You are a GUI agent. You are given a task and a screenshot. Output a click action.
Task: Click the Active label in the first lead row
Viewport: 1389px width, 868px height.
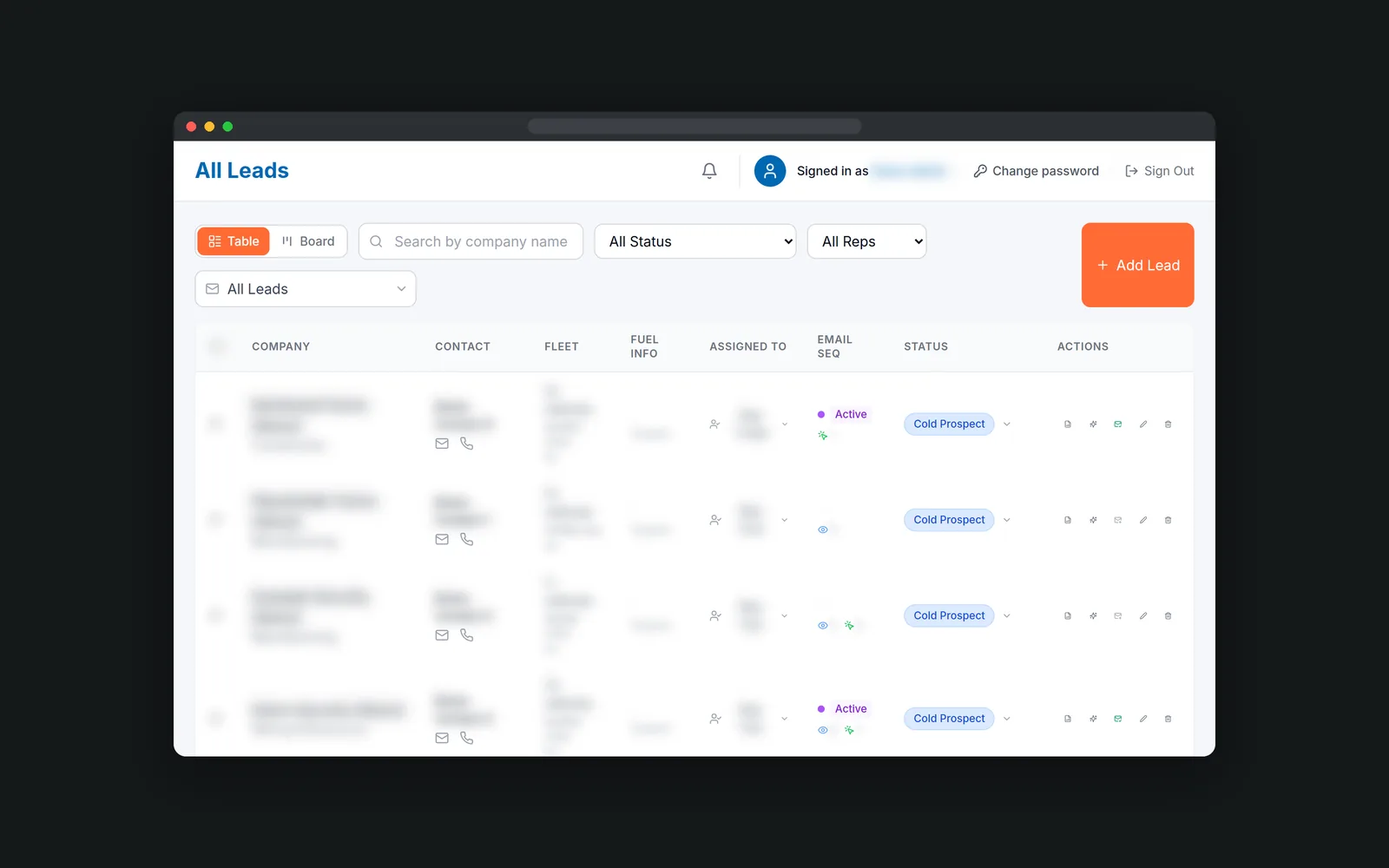pos(851,414)
